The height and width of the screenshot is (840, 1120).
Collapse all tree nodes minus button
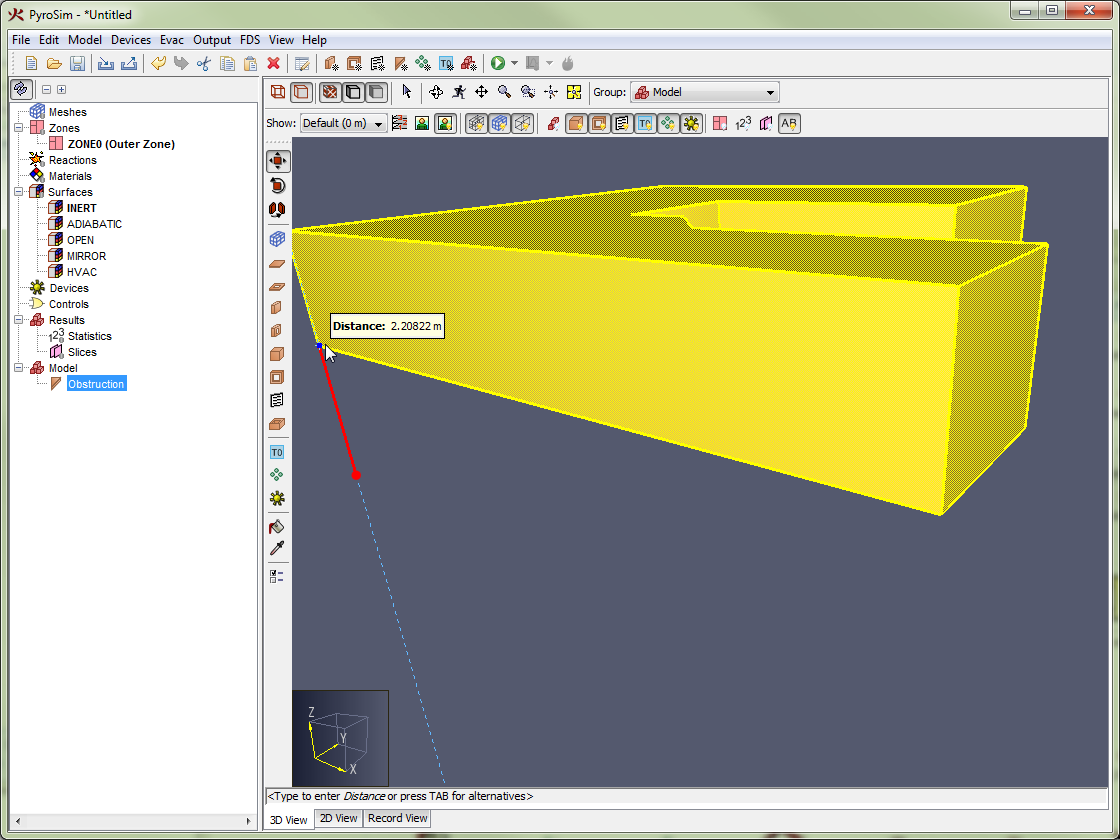46,89
